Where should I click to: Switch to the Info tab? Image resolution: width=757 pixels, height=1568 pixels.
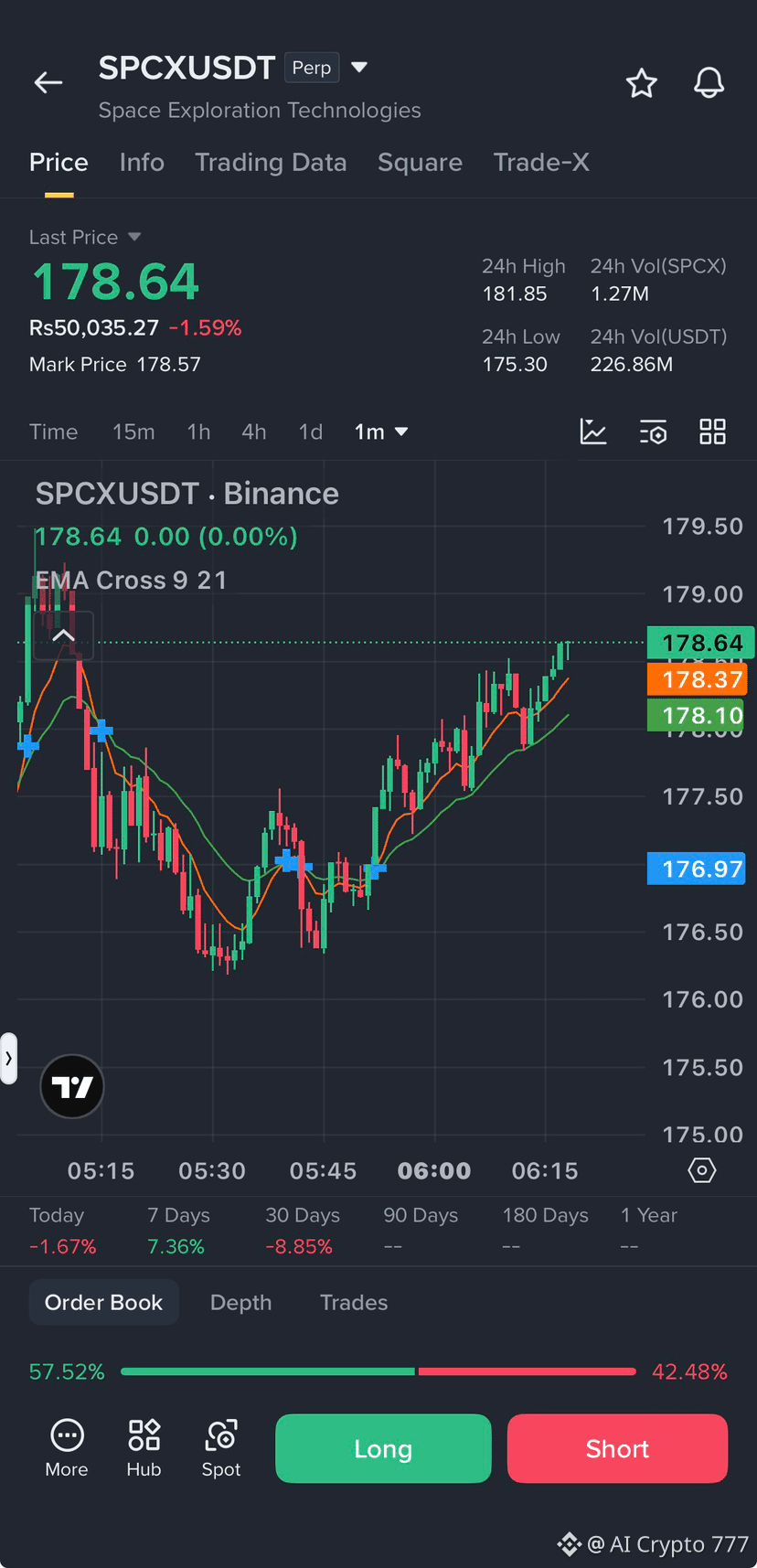pyautogui.click(x=142, y=163)
